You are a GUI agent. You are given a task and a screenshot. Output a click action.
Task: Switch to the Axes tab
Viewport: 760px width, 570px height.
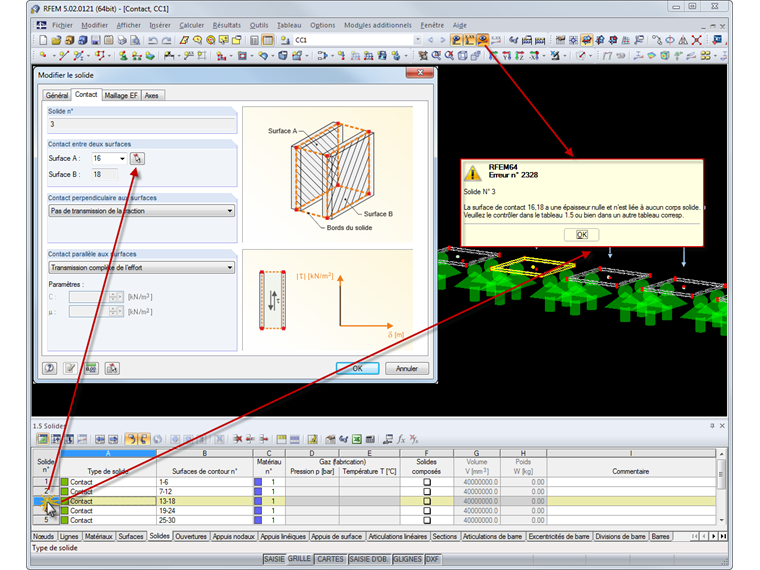click(152, 95)
